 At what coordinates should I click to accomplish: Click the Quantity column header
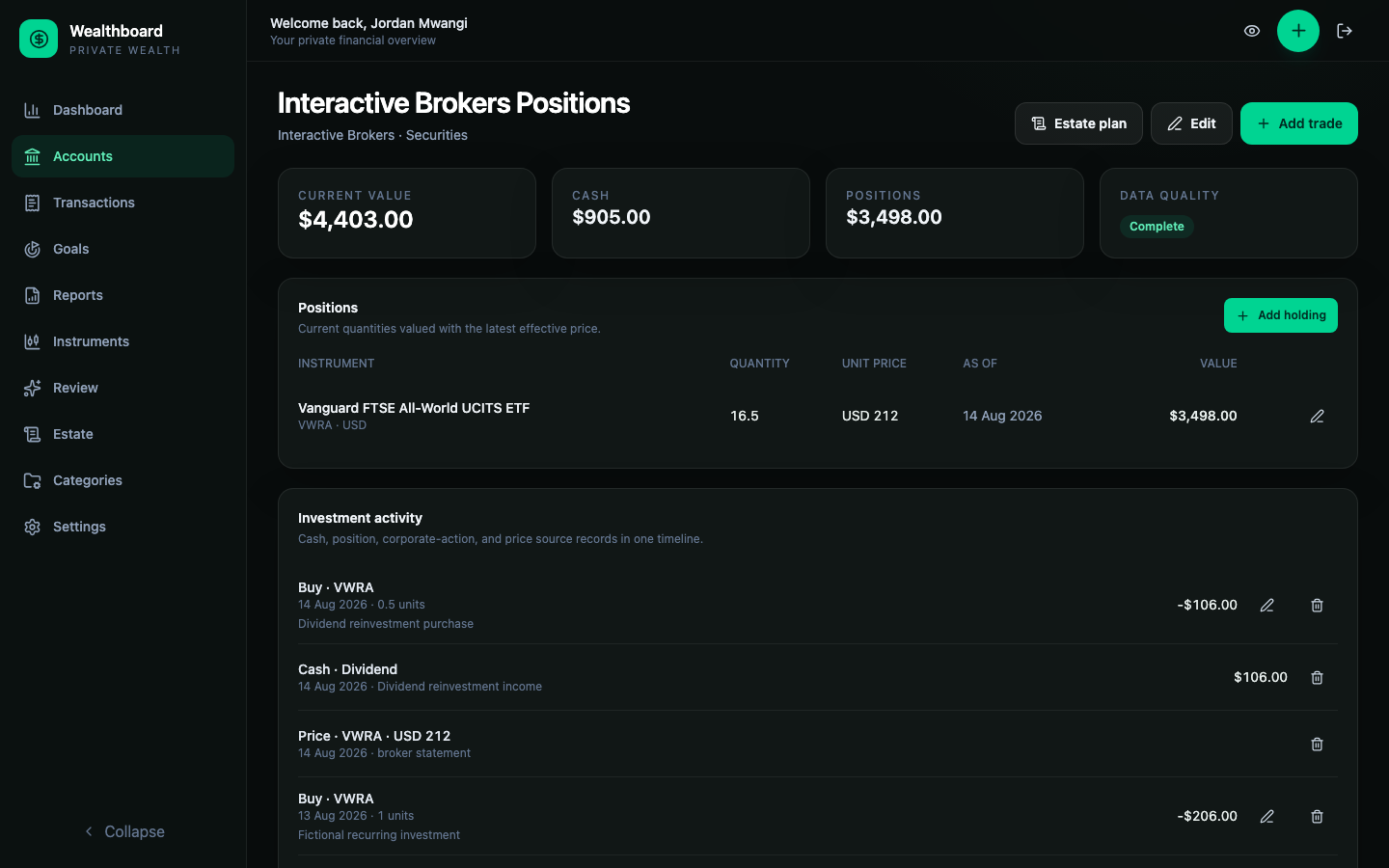coord(759,364)
